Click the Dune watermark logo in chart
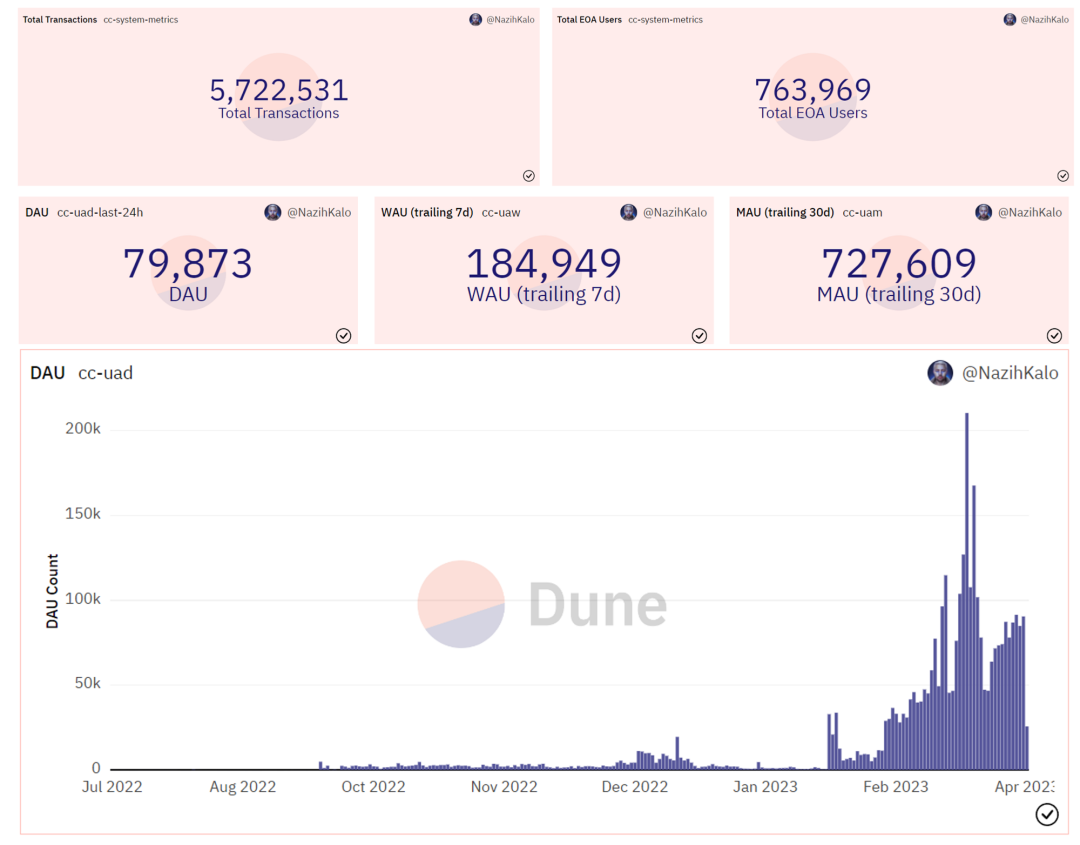 point(543,604)
